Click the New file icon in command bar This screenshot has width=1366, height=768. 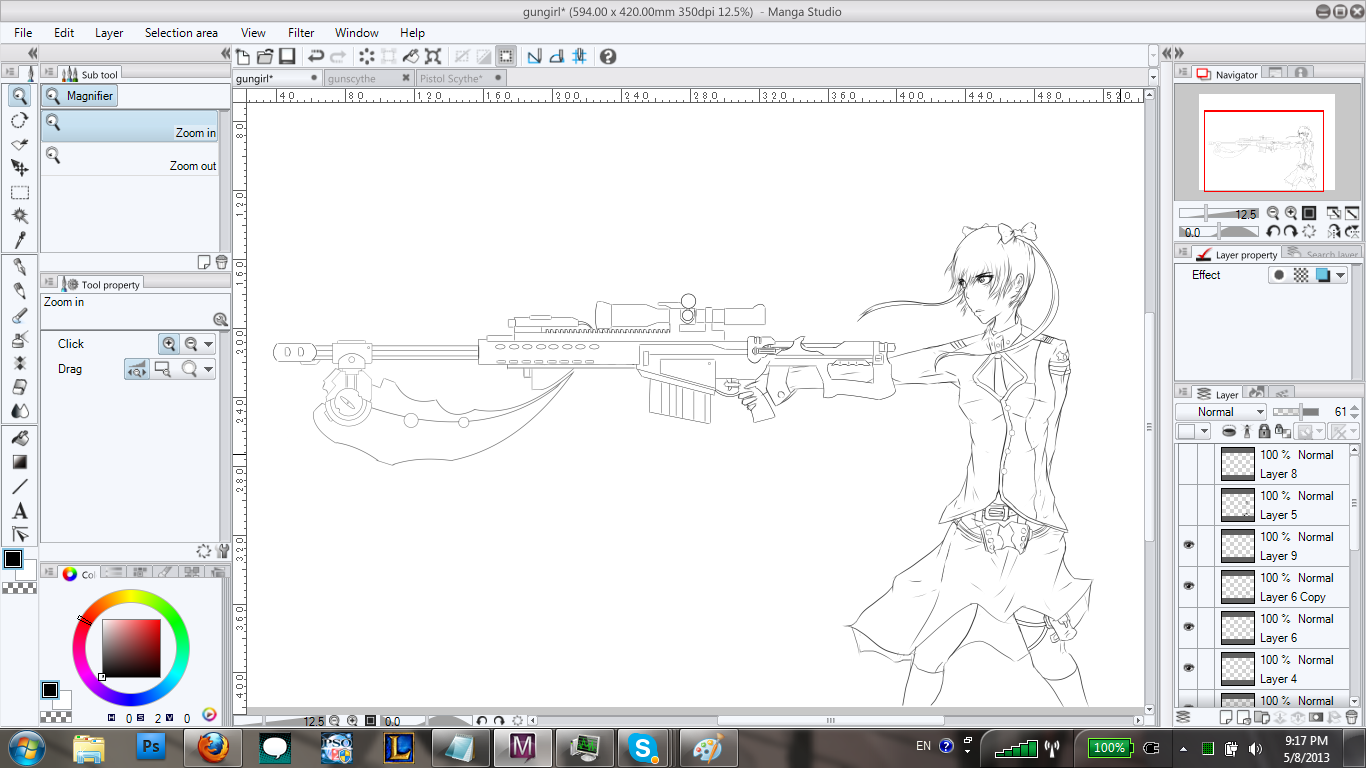(243, 57)
